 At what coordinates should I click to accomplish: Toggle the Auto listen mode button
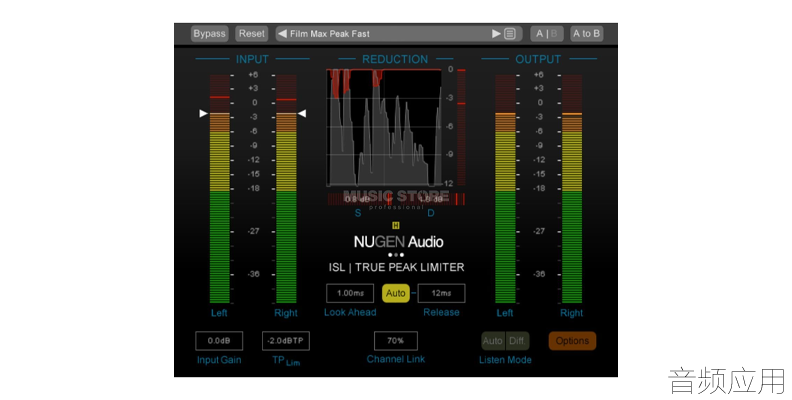point(492,341)
